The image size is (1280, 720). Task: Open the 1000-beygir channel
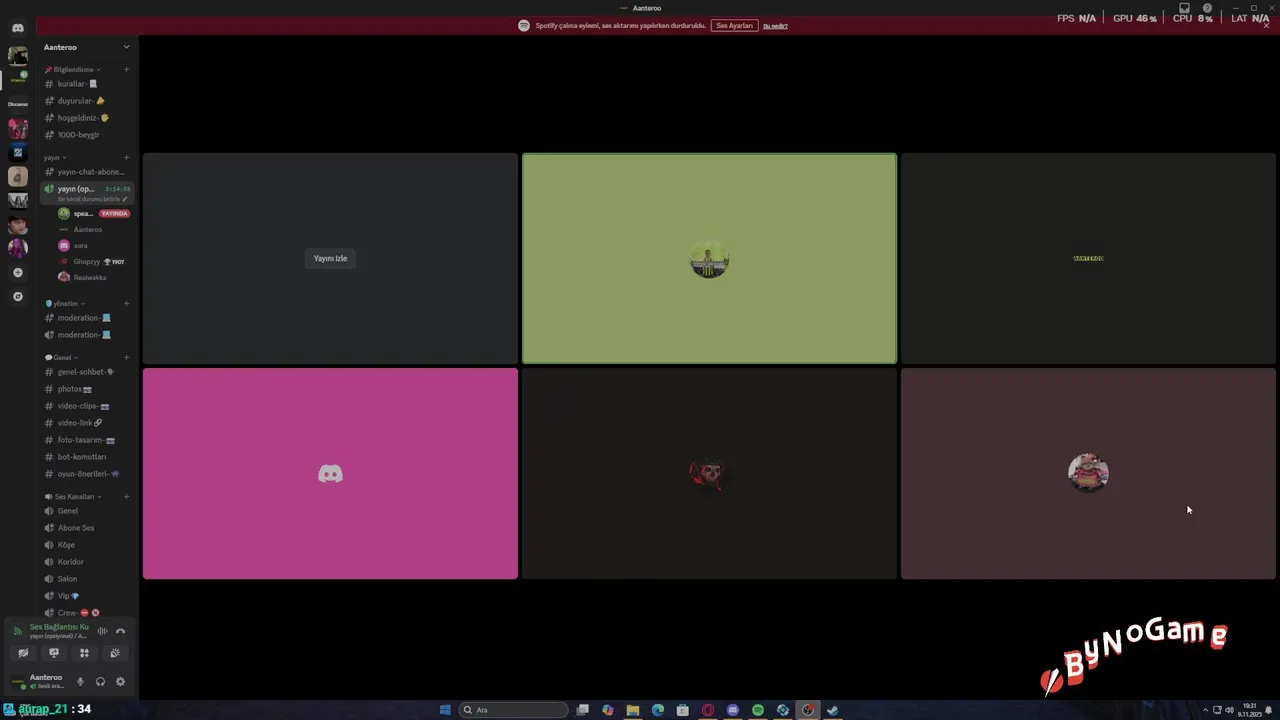(x=87, y=135)
